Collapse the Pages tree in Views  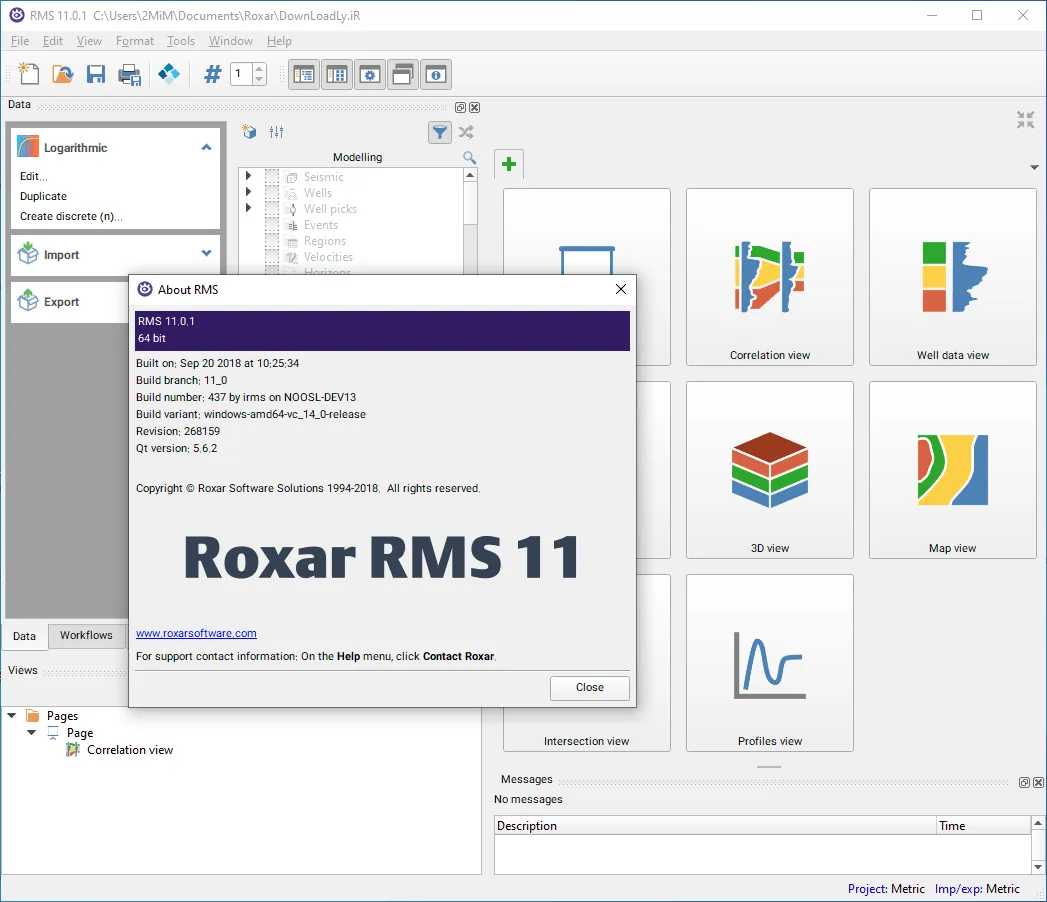[11, 715]
